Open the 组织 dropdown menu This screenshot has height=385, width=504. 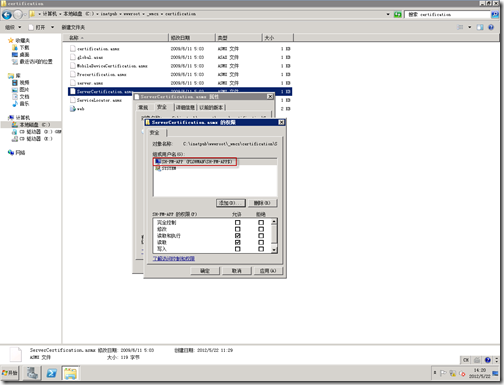tap(13, 27)
